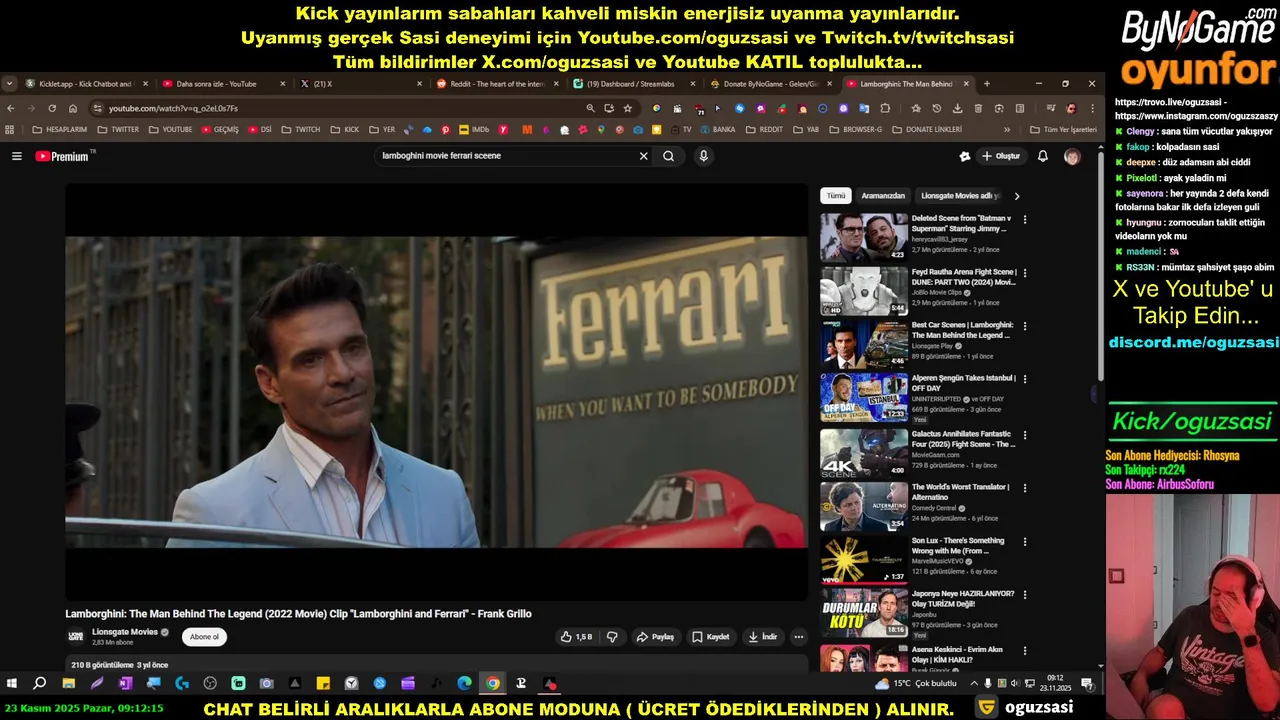Open all bookmarks folder 'Tüm Yer İşaretleri'
Viewport: 1280px width, 720px height.
1063,130
